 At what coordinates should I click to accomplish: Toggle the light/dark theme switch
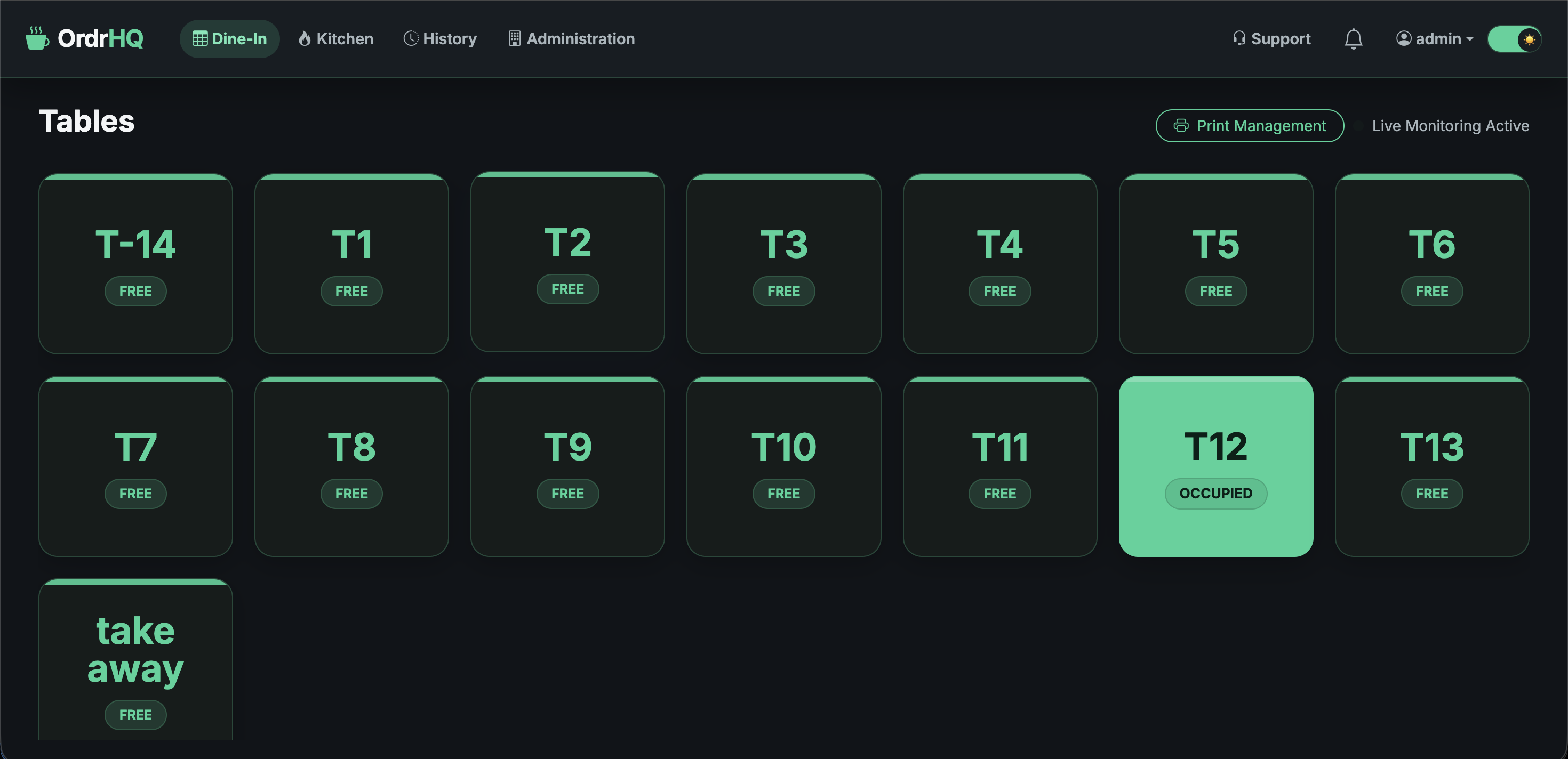[x=1514, y=39]
